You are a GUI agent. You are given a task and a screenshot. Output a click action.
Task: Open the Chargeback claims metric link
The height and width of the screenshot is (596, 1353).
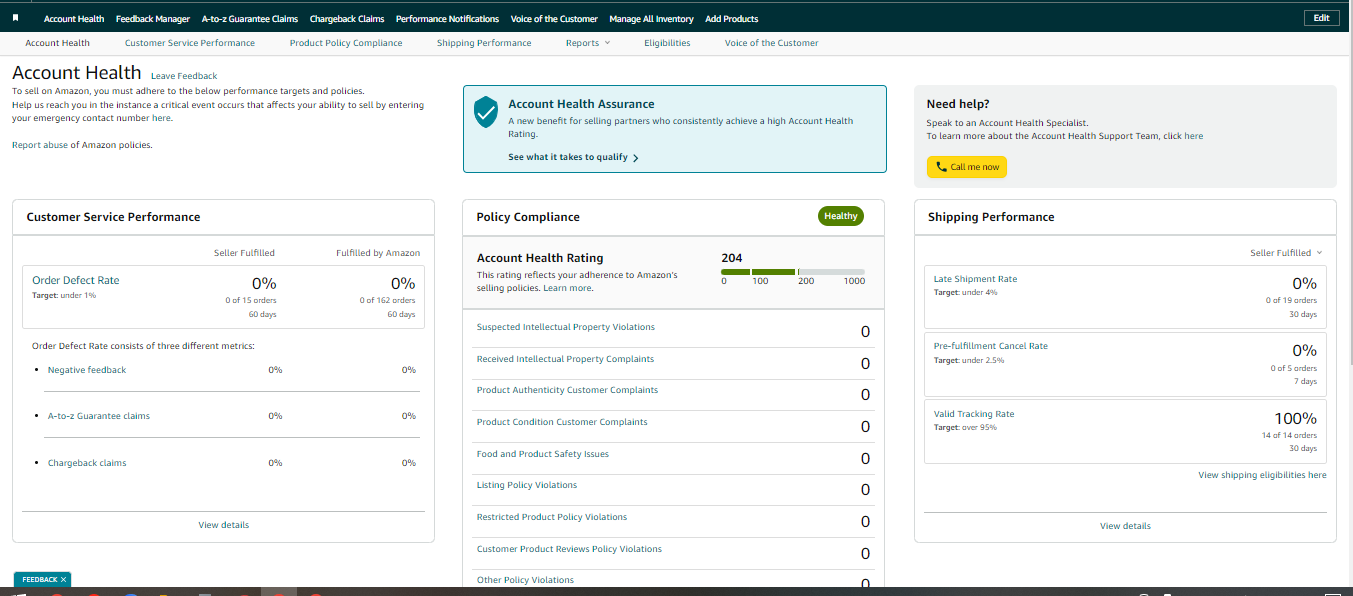[87, 463]
